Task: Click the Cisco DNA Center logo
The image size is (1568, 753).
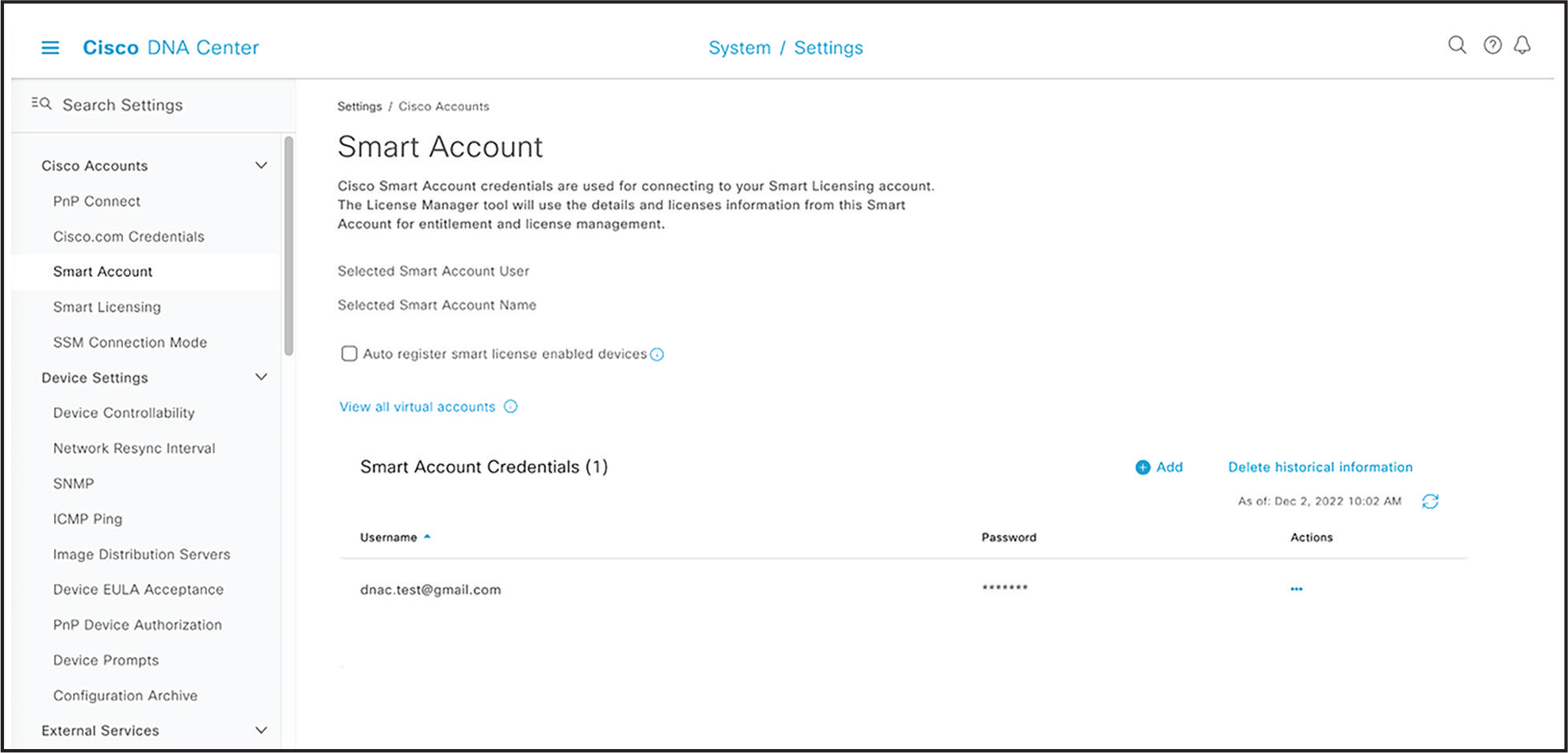Action: (x=171, y=48)
